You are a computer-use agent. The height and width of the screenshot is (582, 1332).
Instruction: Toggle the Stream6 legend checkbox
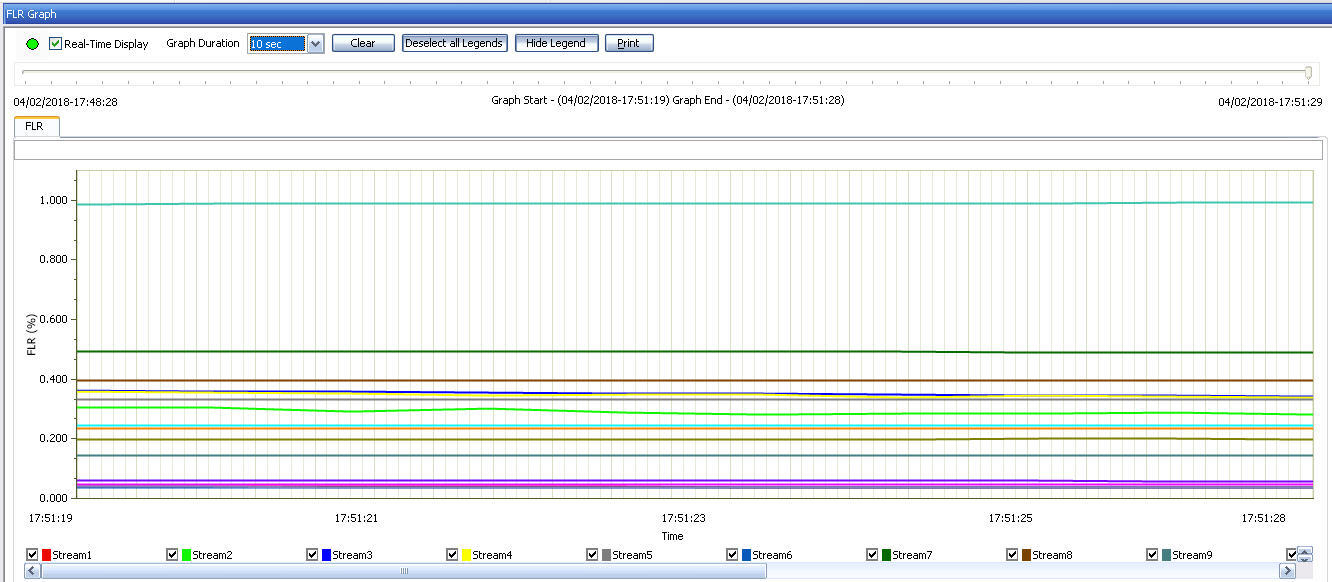(x=733, y=555)
